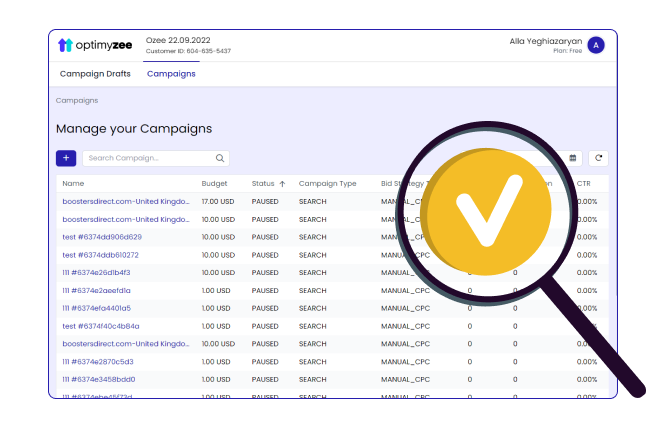
Task: Click the Status sort arrow
Action: click(x=282, y=184)
